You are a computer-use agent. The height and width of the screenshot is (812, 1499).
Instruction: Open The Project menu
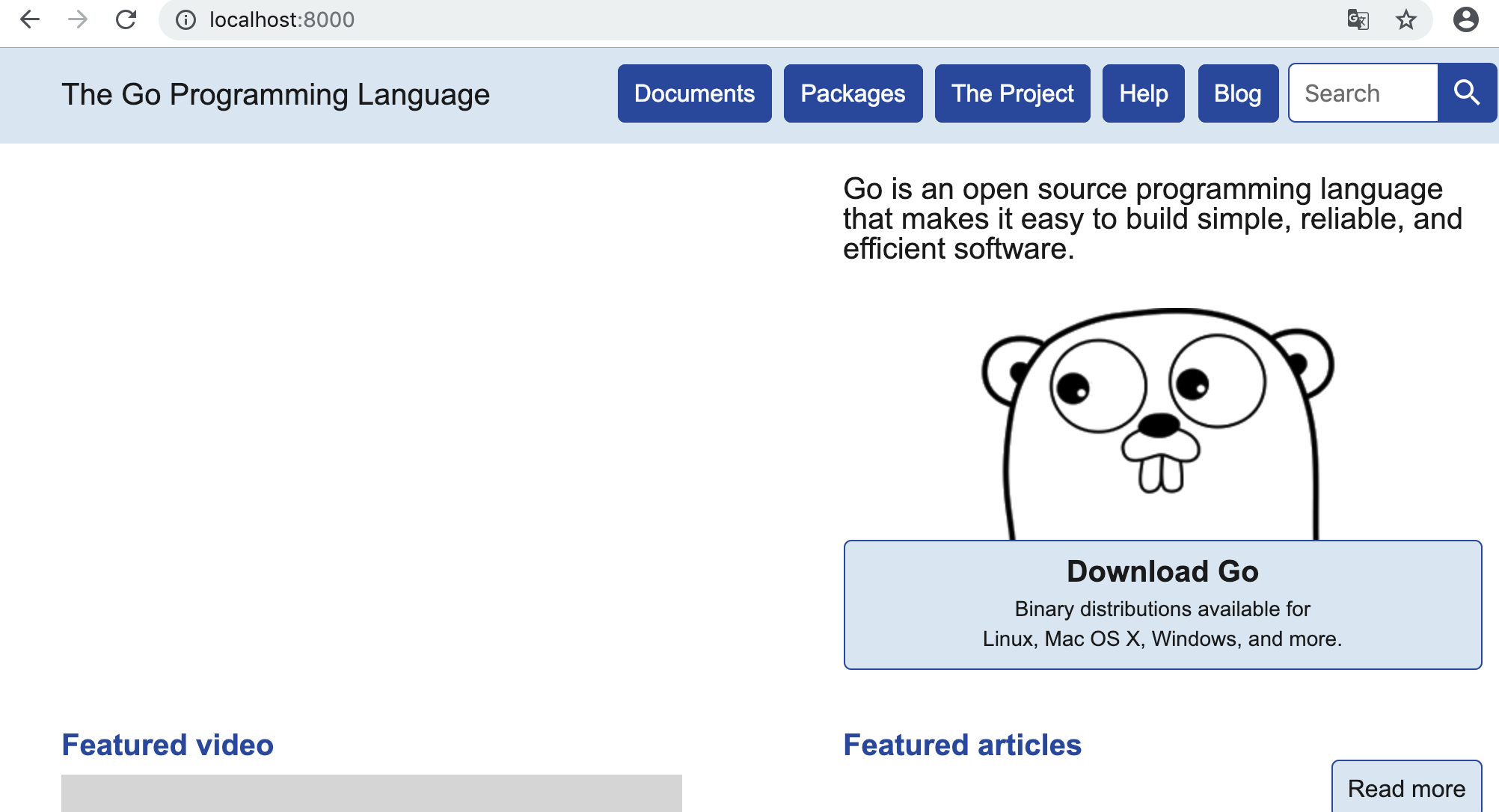pos(1012,93)
